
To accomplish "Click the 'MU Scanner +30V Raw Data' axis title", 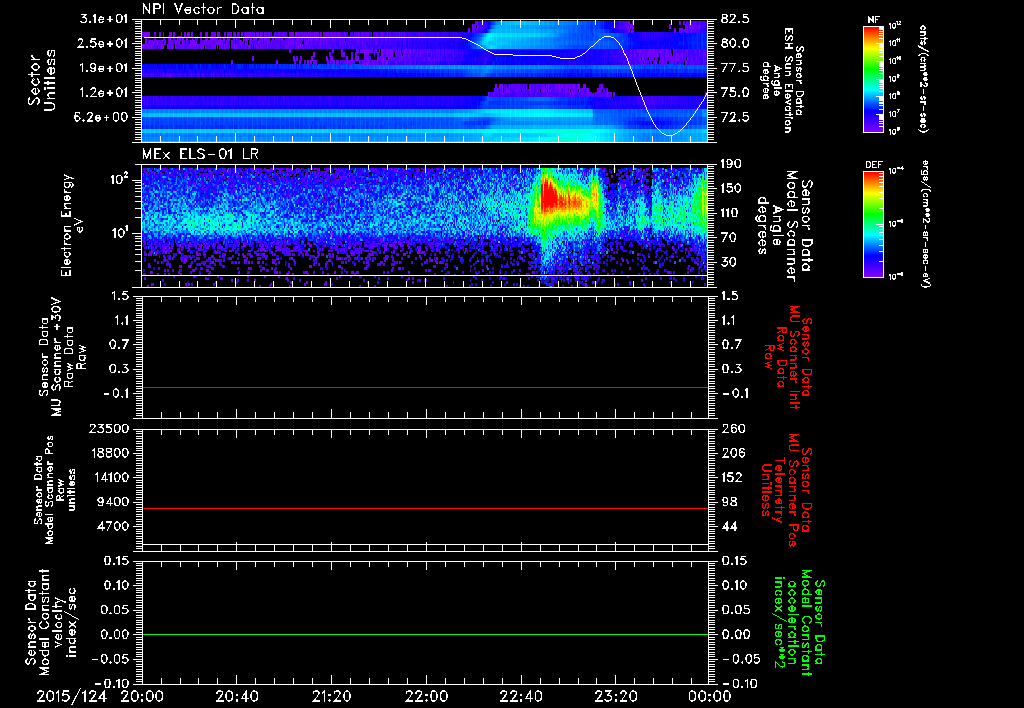I will pos(62,358).
